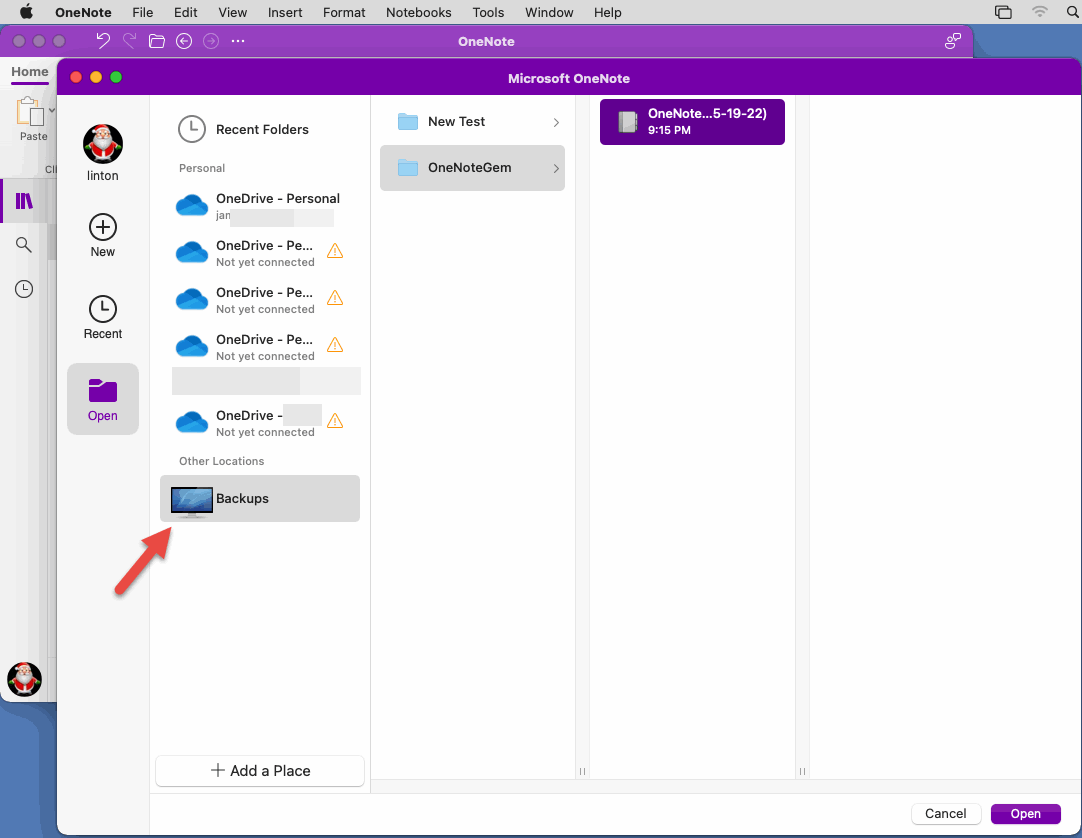Viewport: 1082px width, 838px height.
Task: Go back with the circled left arrow
Action: 184,41
